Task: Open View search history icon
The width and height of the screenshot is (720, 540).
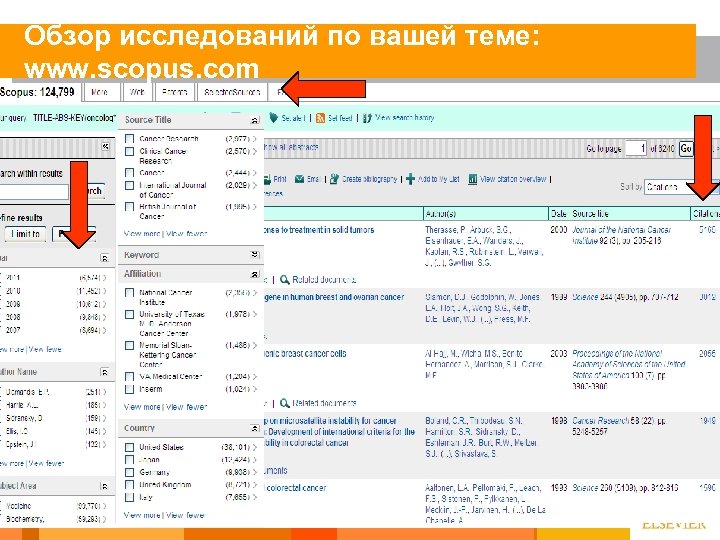Action: pos(367,118)
